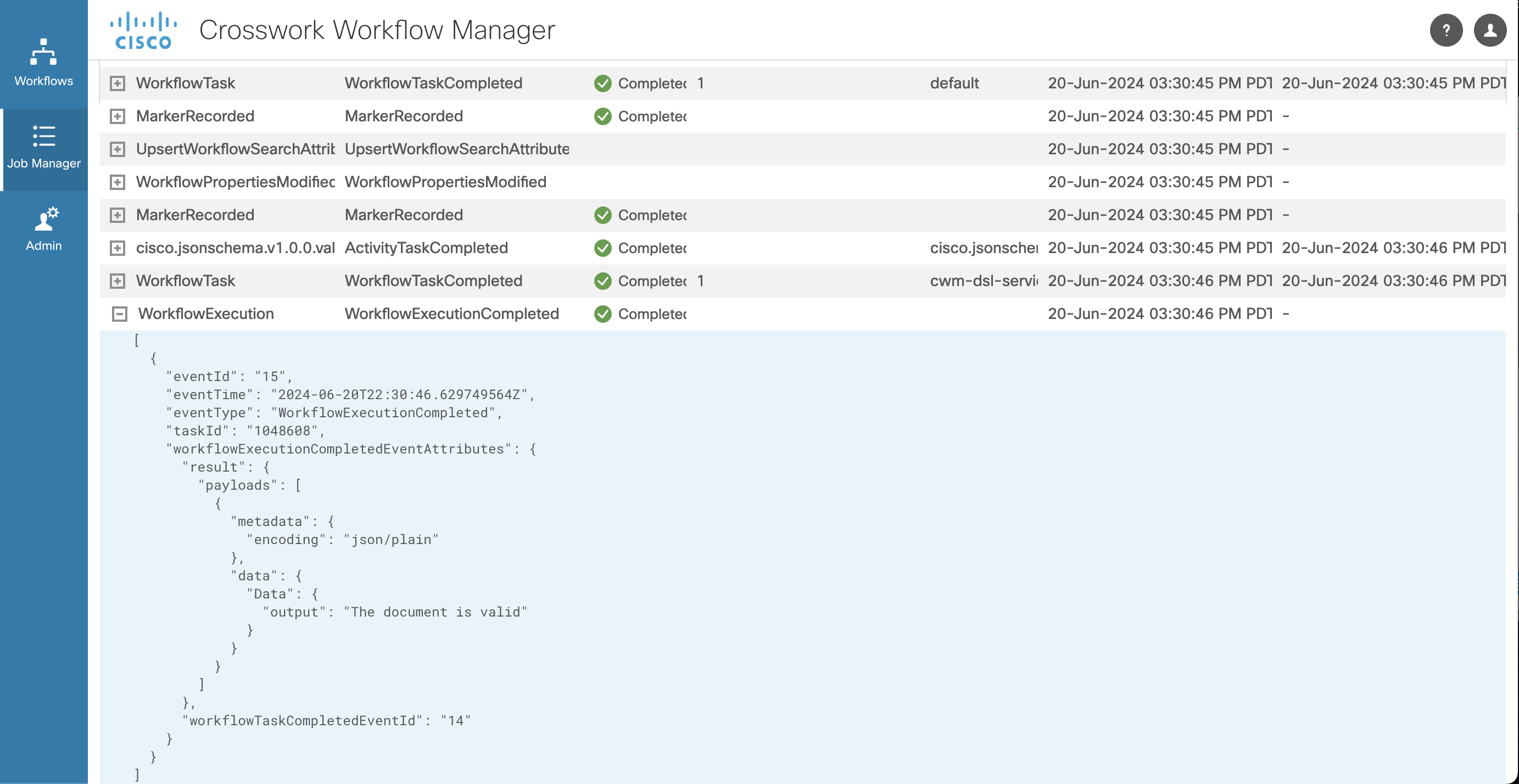This screenshot has width=1519, height=784.
Task: Expand the WorkflowTask row with cwm-dsl-service queue
Action: (118, 281)
